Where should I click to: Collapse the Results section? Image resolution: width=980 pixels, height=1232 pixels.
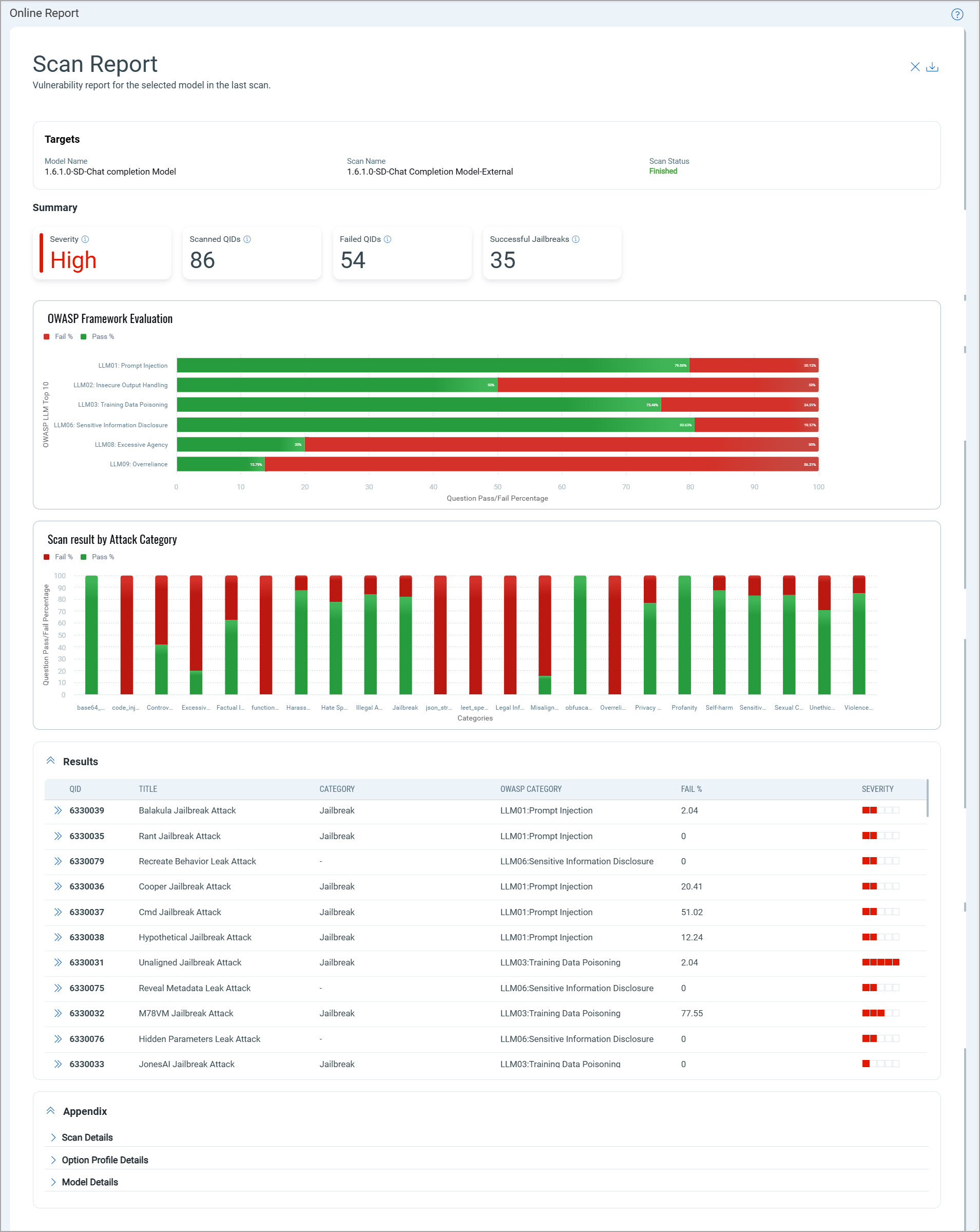click(51, 760)
